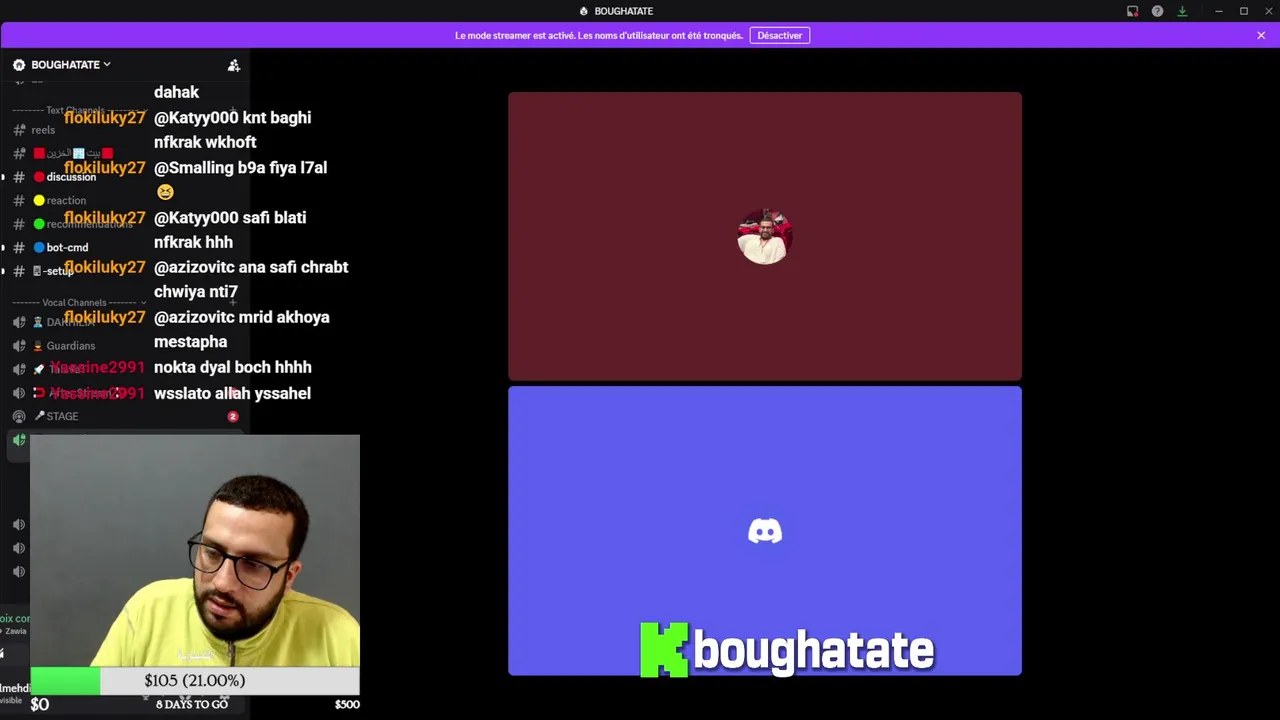The image size is (1280, 720).
Task: Click the message '@azizovitc mrid akhoya mestapha'
Action: point(241,329)
